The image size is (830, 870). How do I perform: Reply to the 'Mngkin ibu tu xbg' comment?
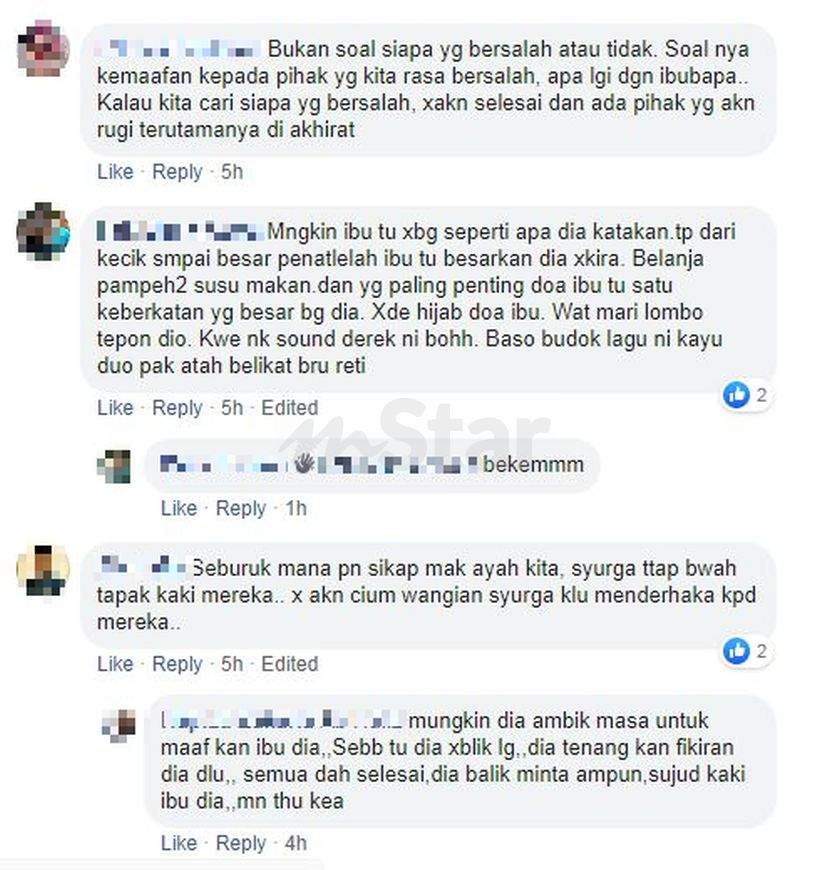[177, 408]
